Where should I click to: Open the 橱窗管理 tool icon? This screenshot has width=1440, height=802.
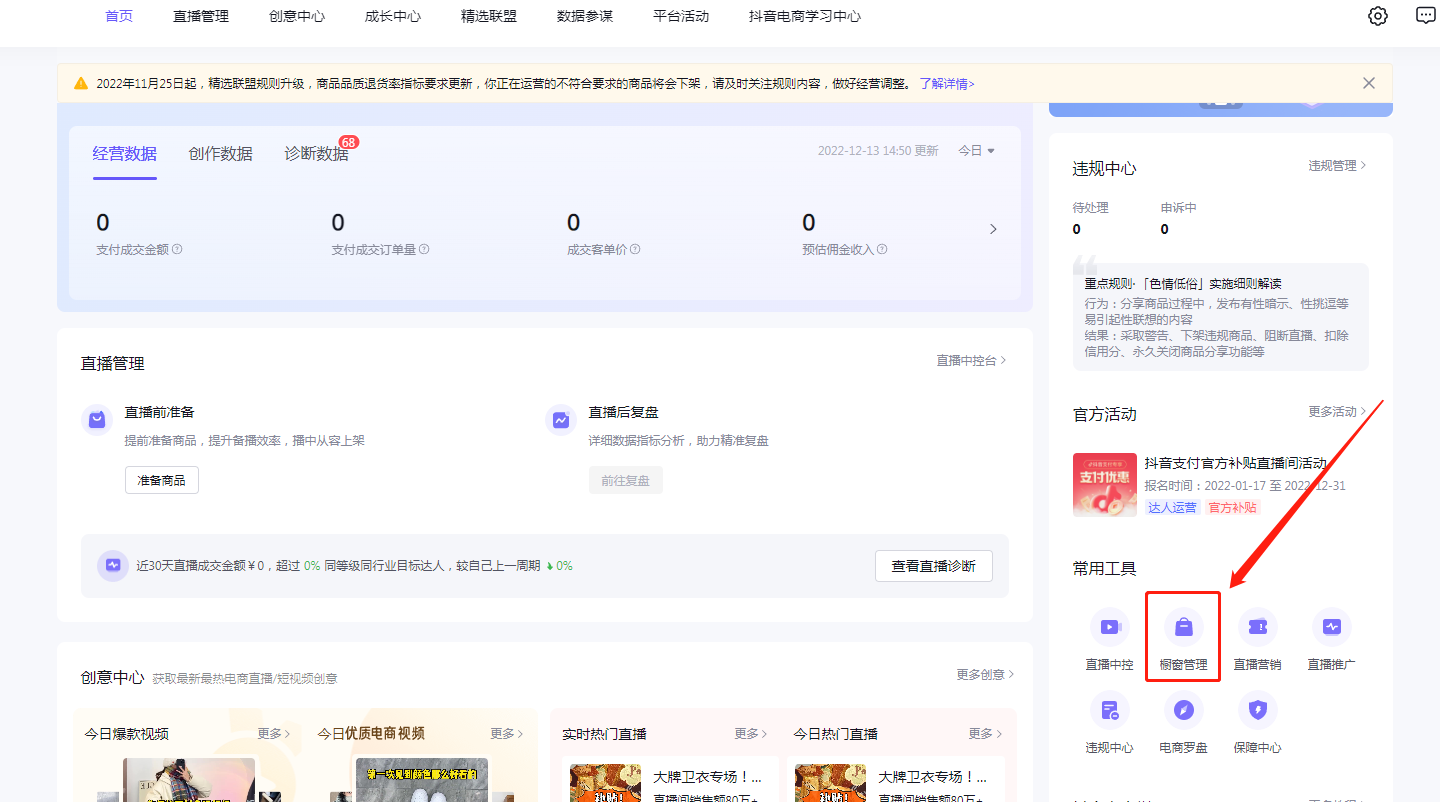pos(1183,627)
